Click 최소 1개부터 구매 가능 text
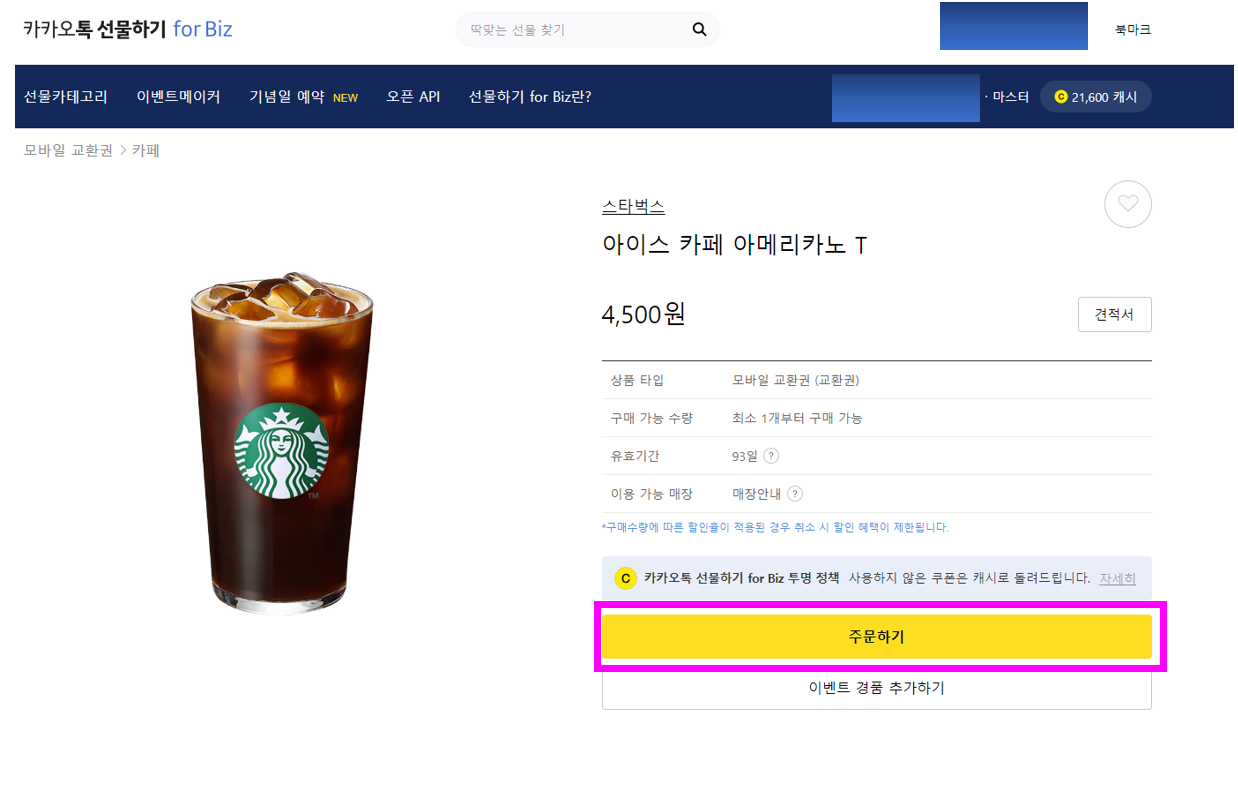The height and width of the screenshot is (802, 1238). 797,418
